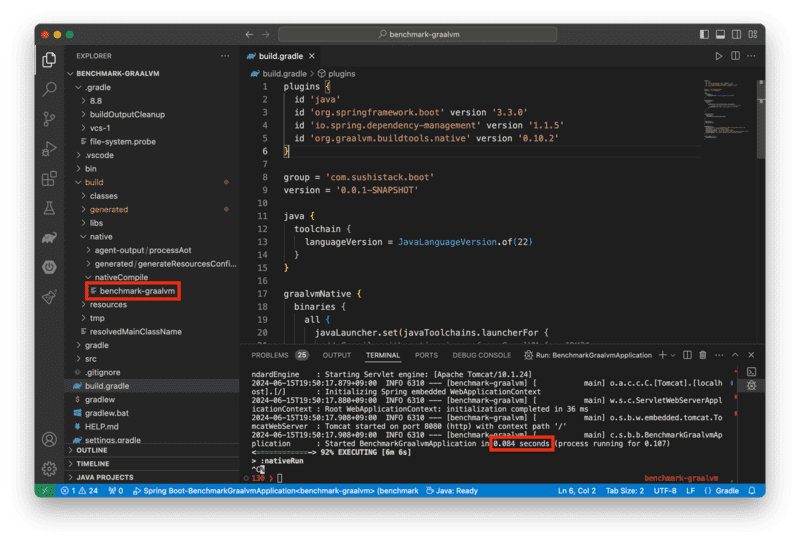This screenshot has height=543, width=800.
Task: Switch to the DEBUG CONSOLE tab
Action: [x=481, y=355]
